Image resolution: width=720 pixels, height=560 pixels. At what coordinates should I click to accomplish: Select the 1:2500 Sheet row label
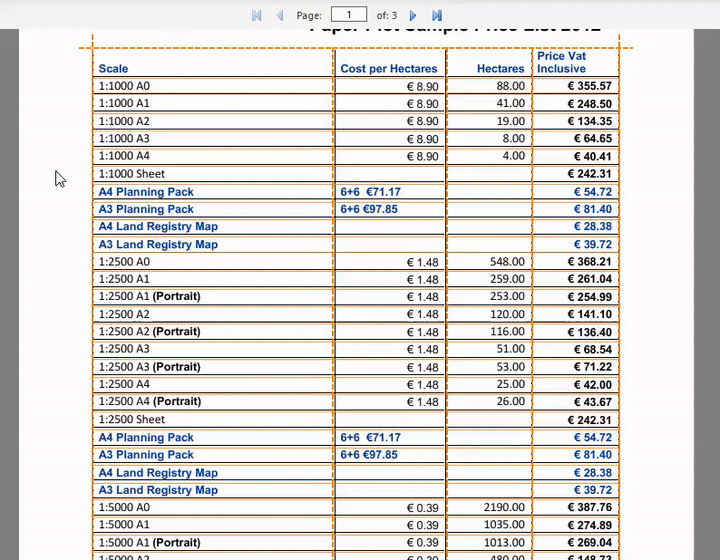[131, 420]
